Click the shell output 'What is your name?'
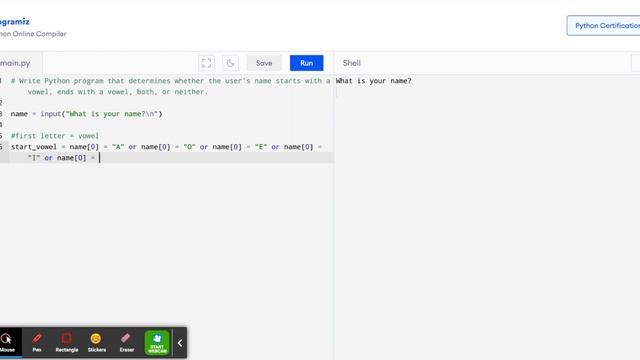The image size is (640, 360). (373, 81)
